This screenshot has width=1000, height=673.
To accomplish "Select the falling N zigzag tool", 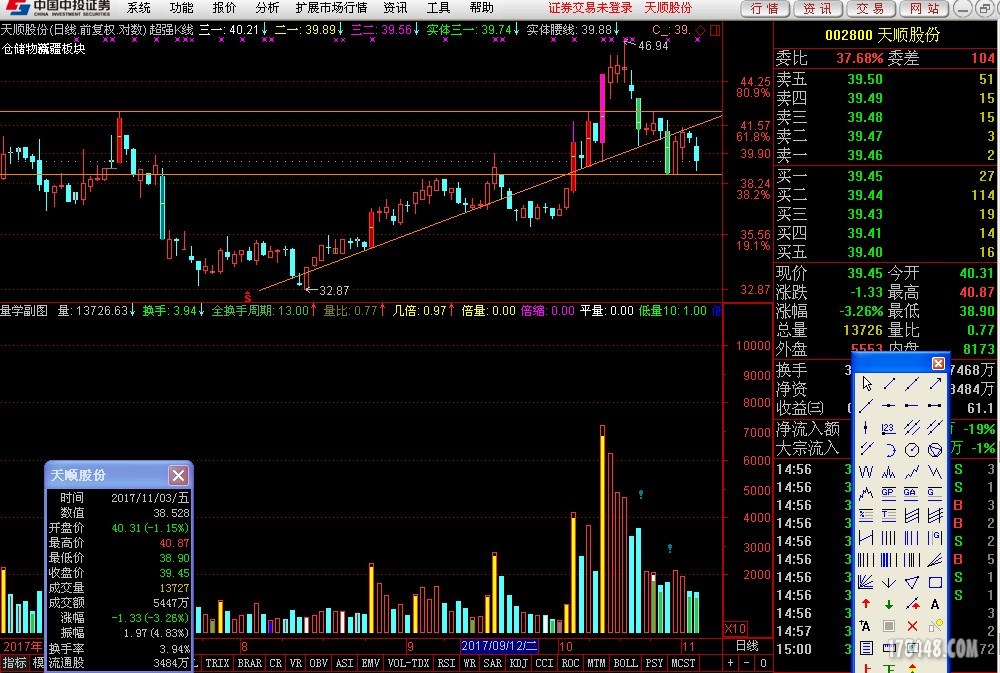I will pyautogui.click(x=935, y=472).
